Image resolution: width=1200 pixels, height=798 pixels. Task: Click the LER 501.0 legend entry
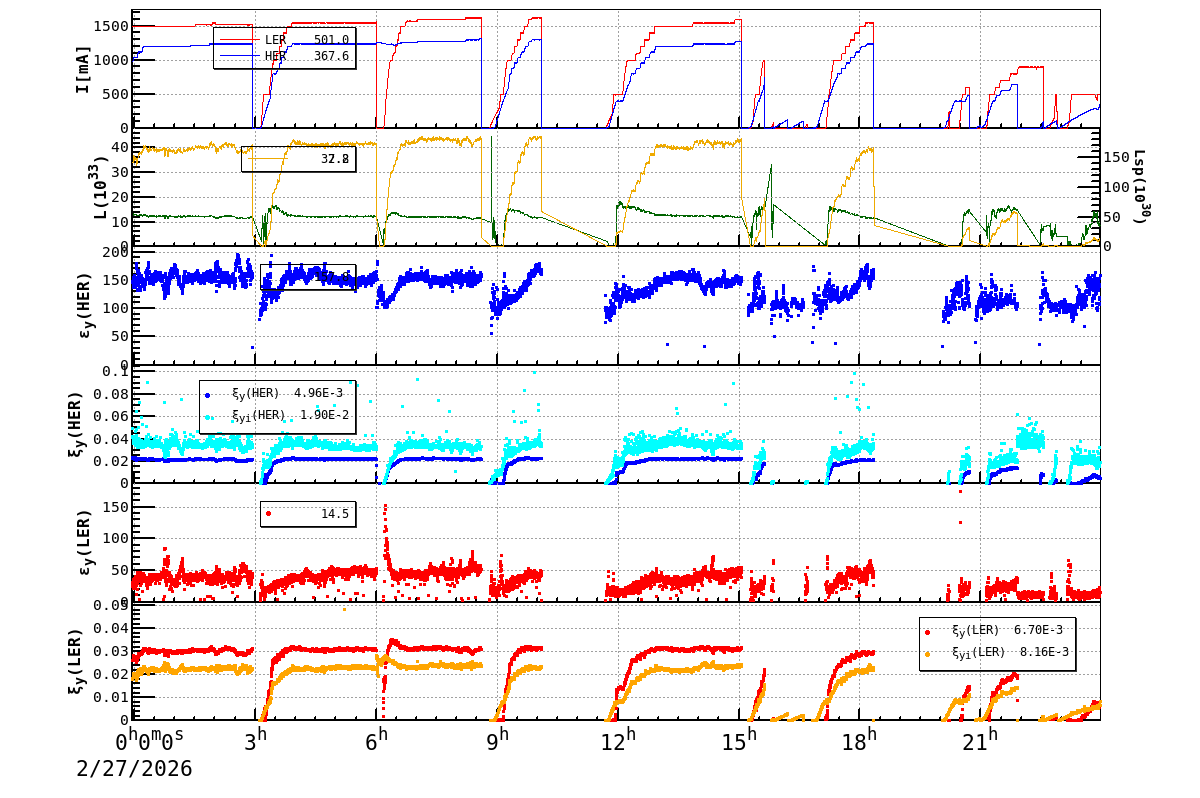(x=284, y=40)
